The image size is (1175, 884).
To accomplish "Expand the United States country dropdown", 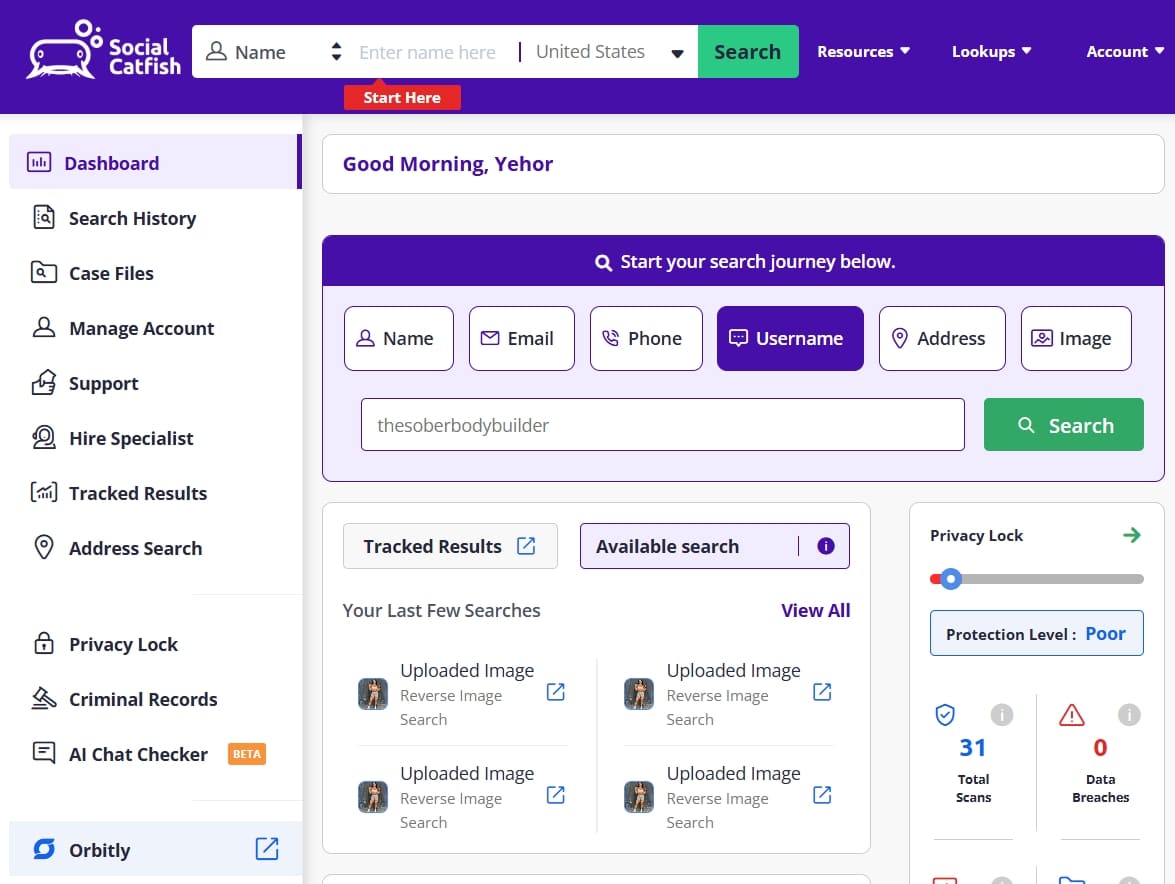I will [610, 52].
